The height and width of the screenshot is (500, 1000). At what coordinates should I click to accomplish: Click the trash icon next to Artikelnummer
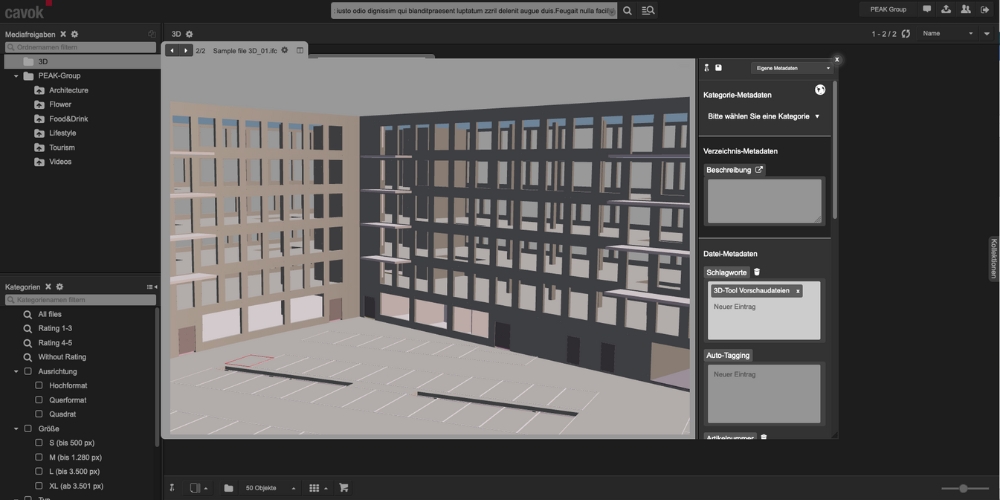(764, 438)
